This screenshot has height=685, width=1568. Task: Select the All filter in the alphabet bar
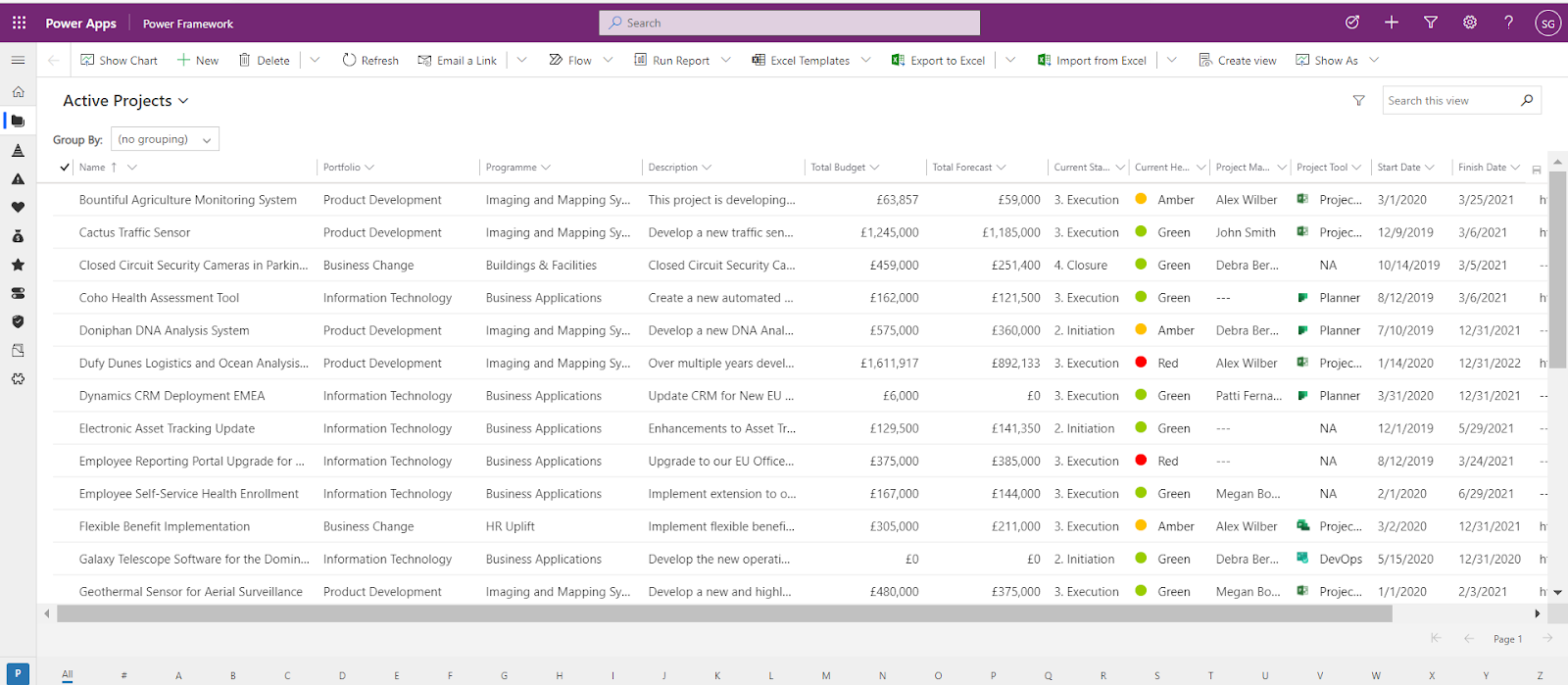click(x=68, y=674)
